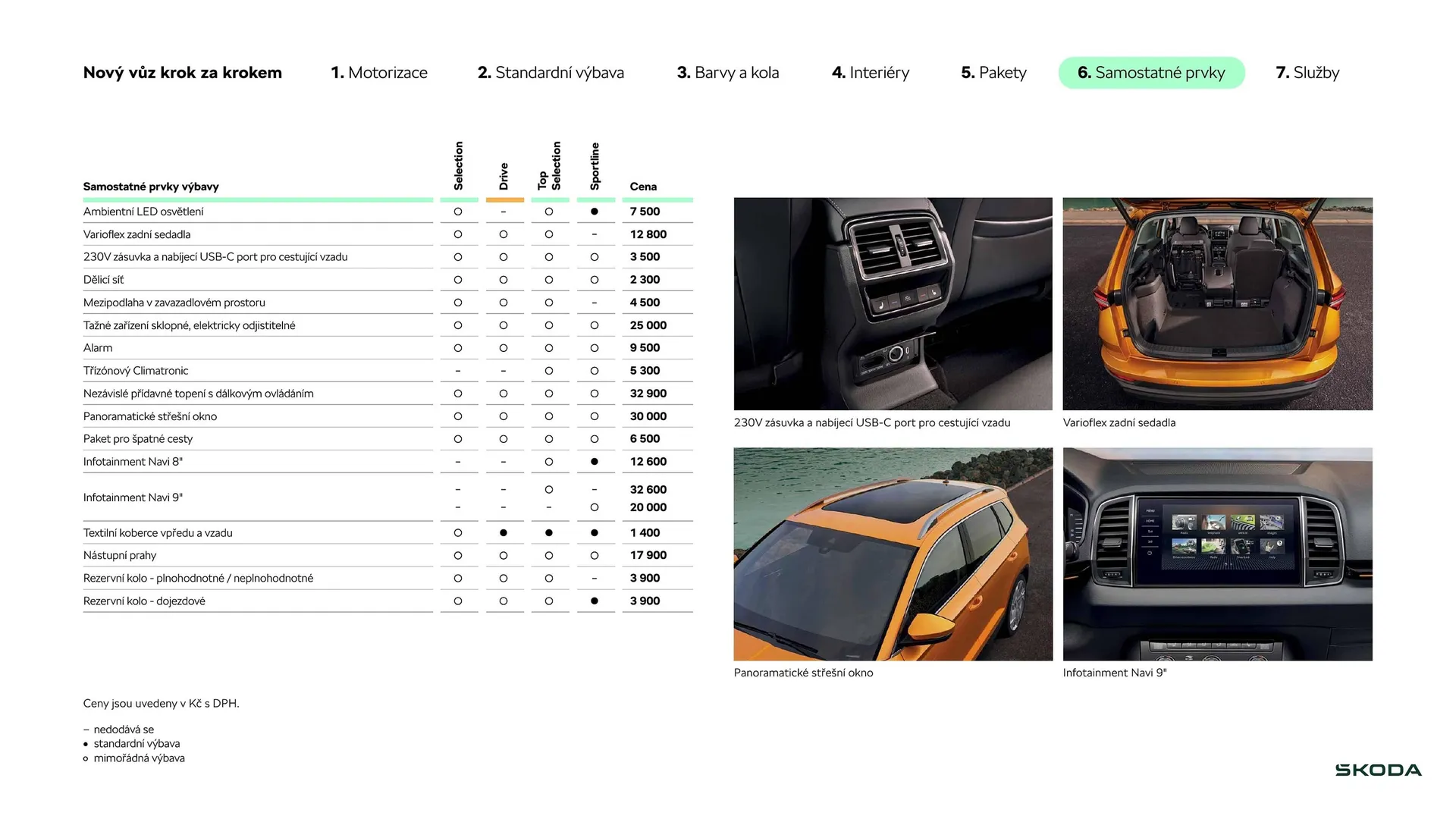Click the standardní výbava legend entry
This screenshot has height=819, width=1456.
pyautogui.click(x=132, y=744)
